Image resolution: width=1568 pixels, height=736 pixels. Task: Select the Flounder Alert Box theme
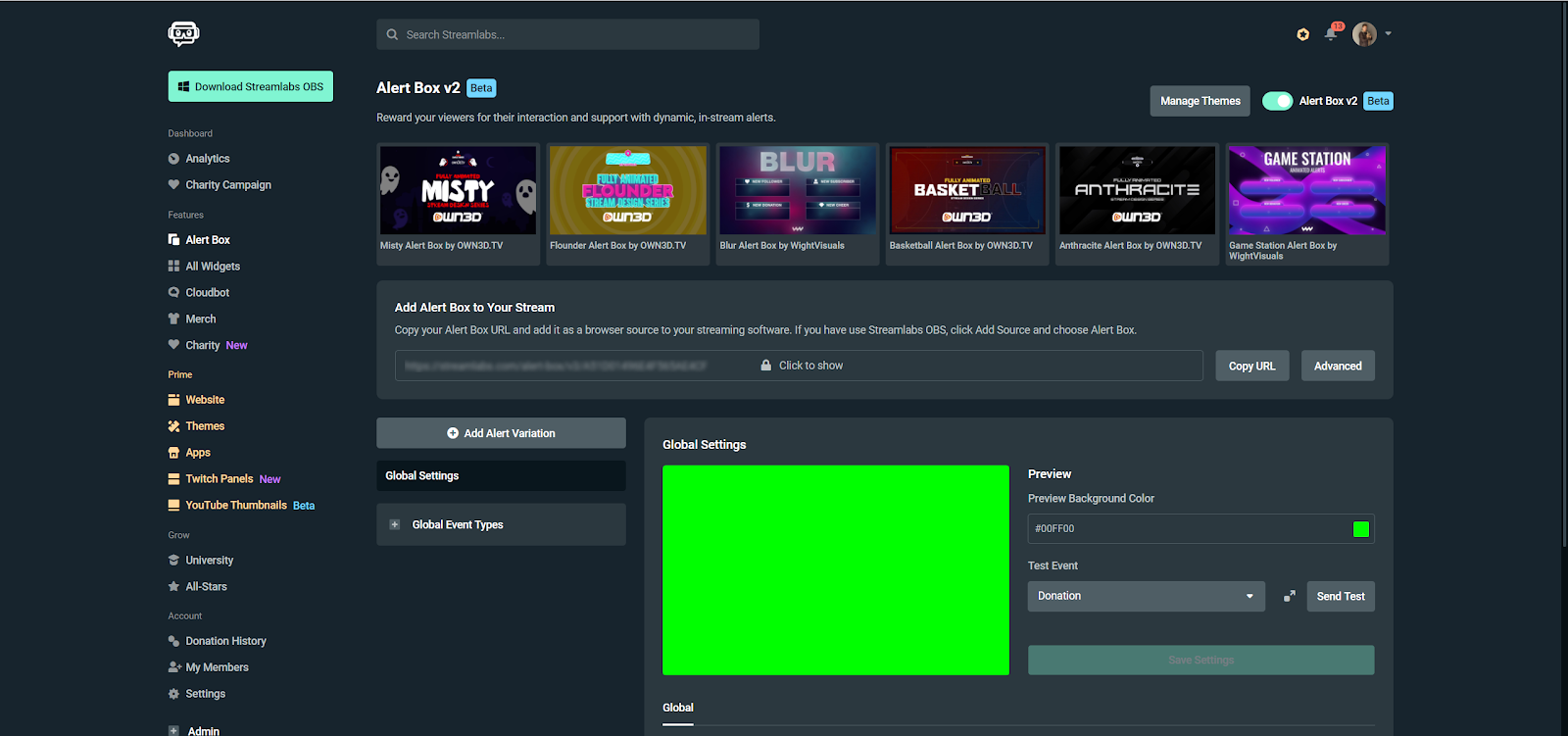pos(628,204)
